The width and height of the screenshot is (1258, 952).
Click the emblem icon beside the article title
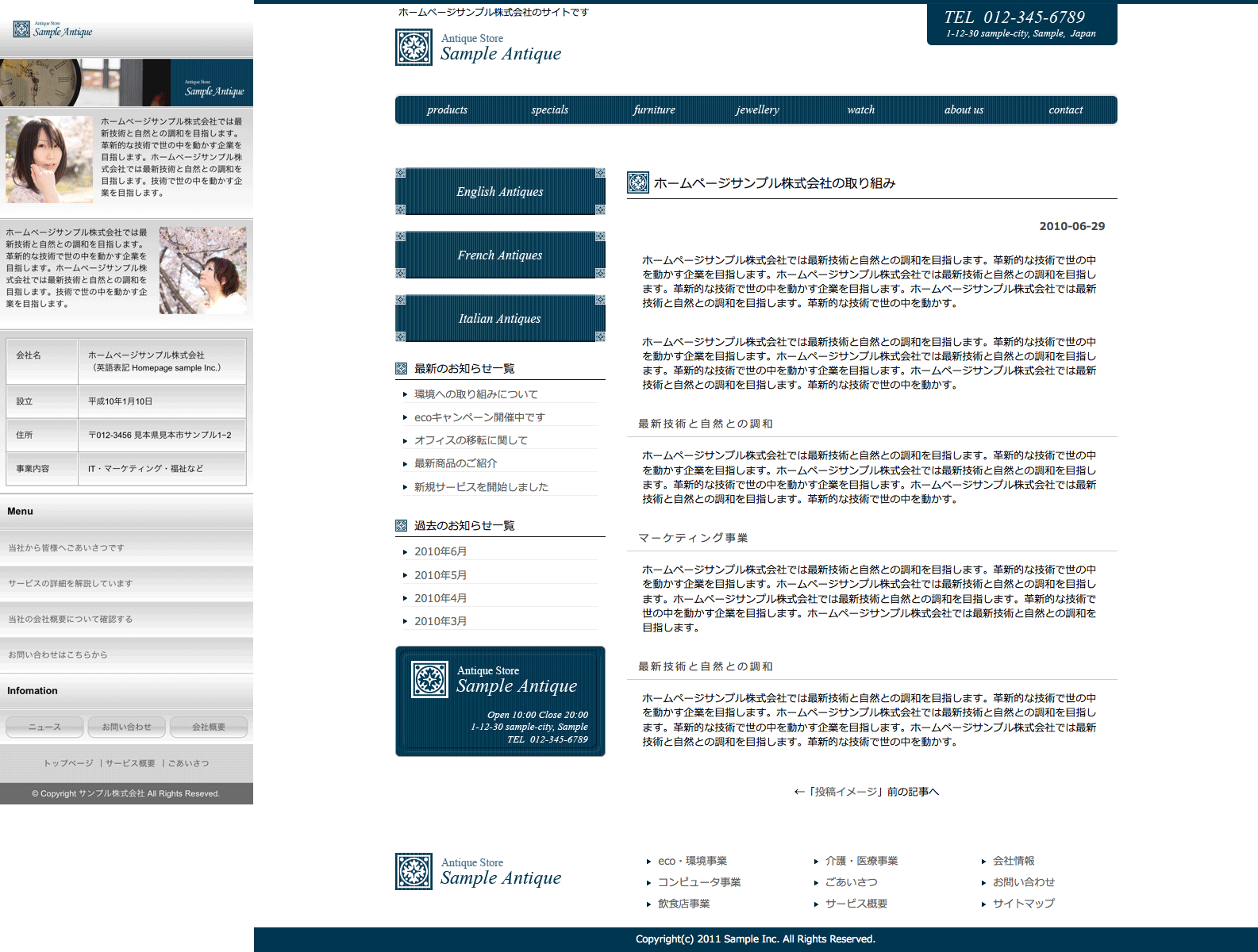point(638,182)
